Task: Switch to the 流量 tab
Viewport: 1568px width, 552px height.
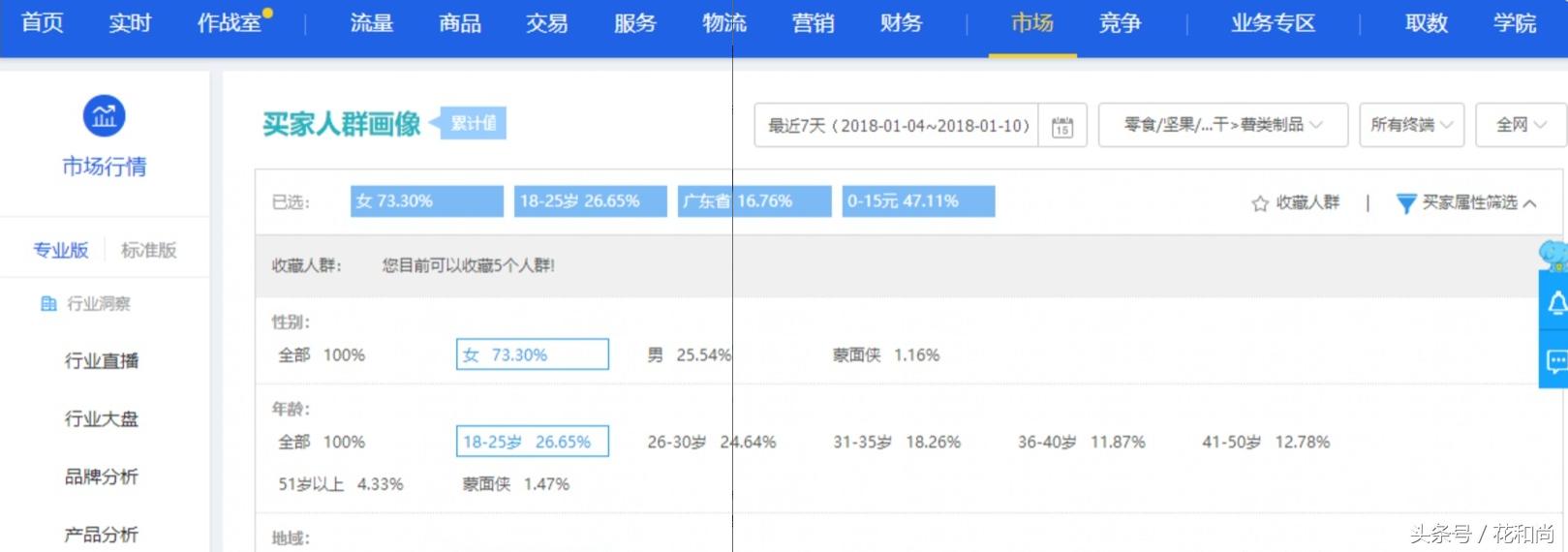Action: tap(372, 23)
